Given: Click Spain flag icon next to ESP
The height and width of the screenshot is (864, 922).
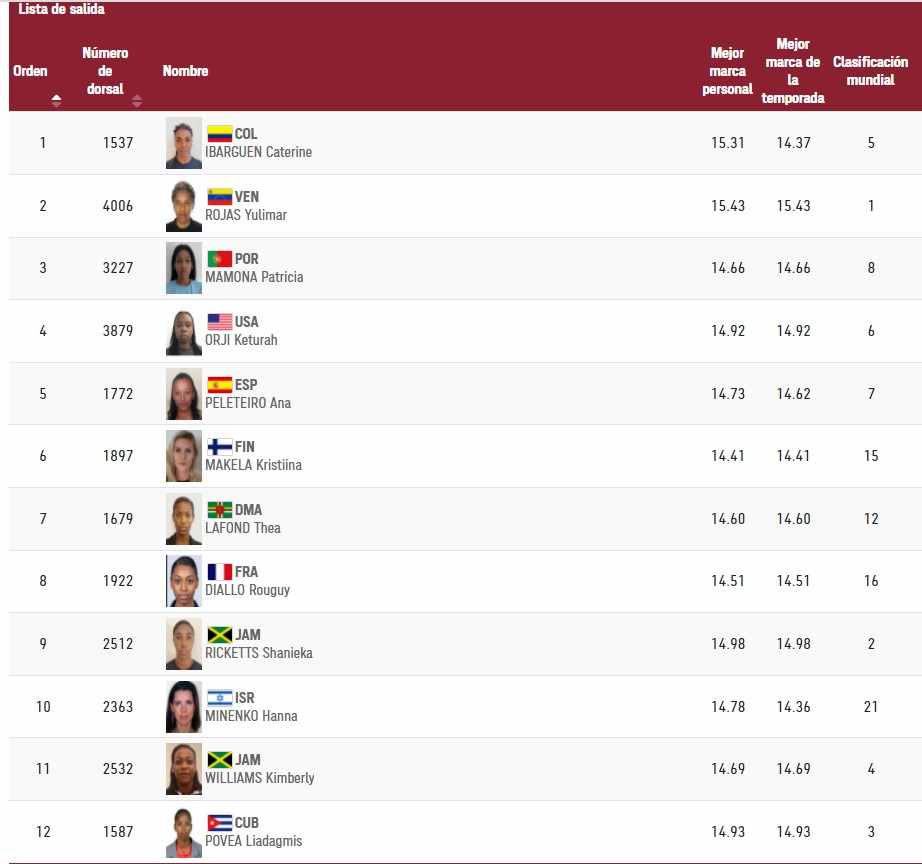Looking at the screenshot, I should click(x=219, y=385).
